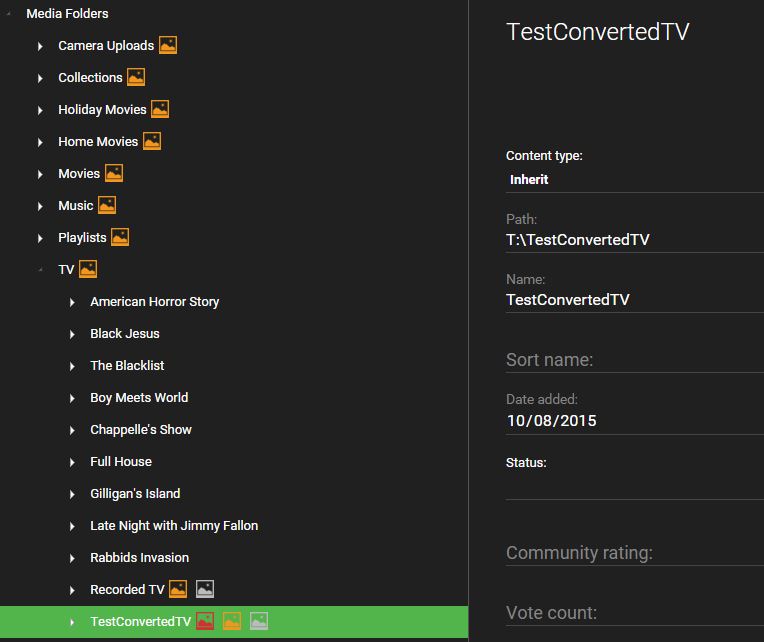Viewport: 764px width, 642px height.
Task: Select the Music folder label
Action: [x=76, y=206]
